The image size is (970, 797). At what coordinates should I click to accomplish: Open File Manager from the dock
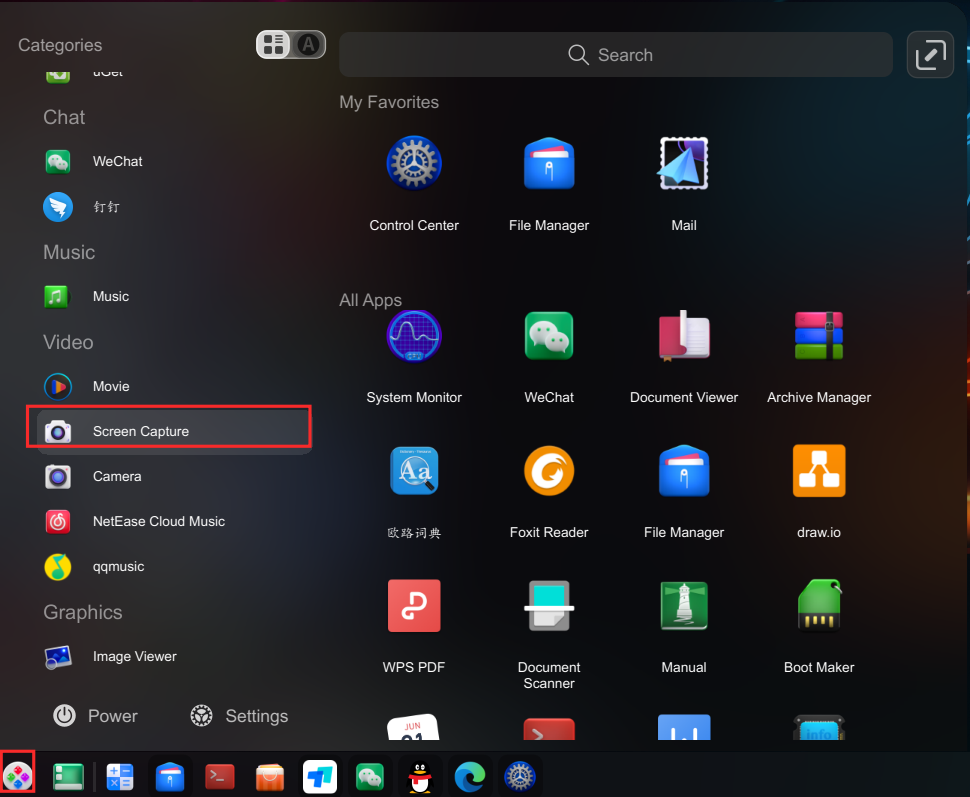(170, 777)
